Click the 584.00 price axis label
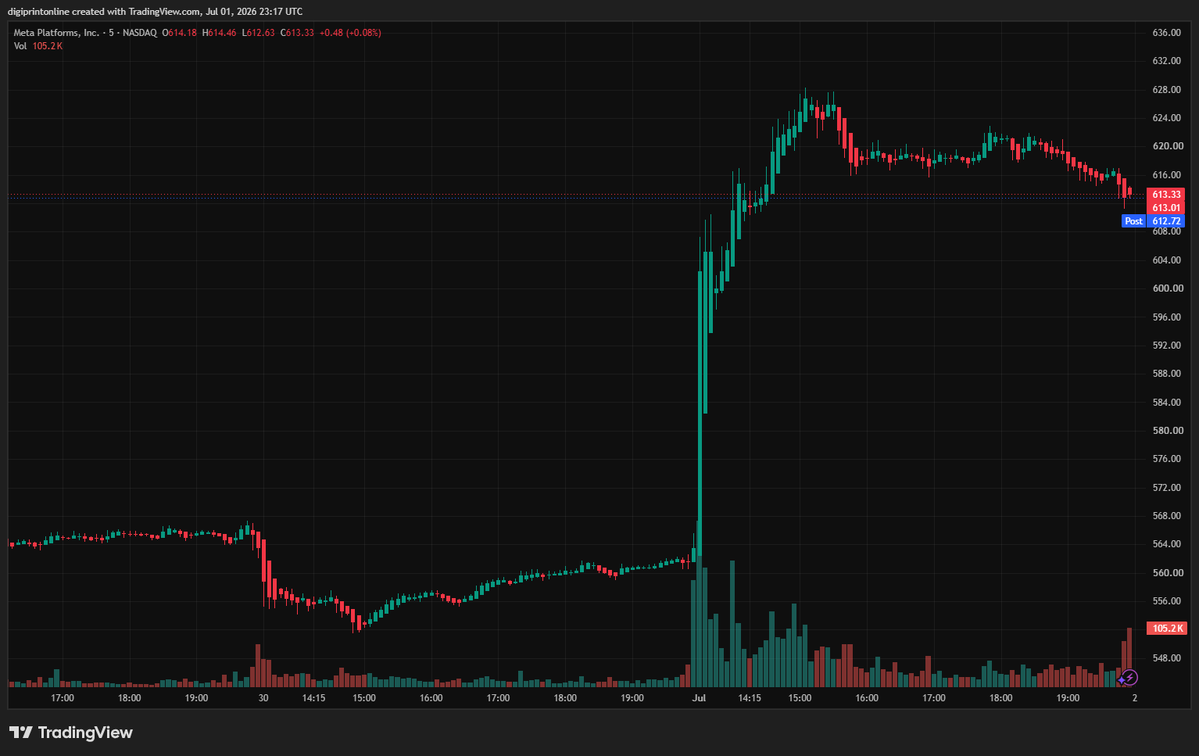This screenshot has width=1199, height=756. click(1167, 403)
